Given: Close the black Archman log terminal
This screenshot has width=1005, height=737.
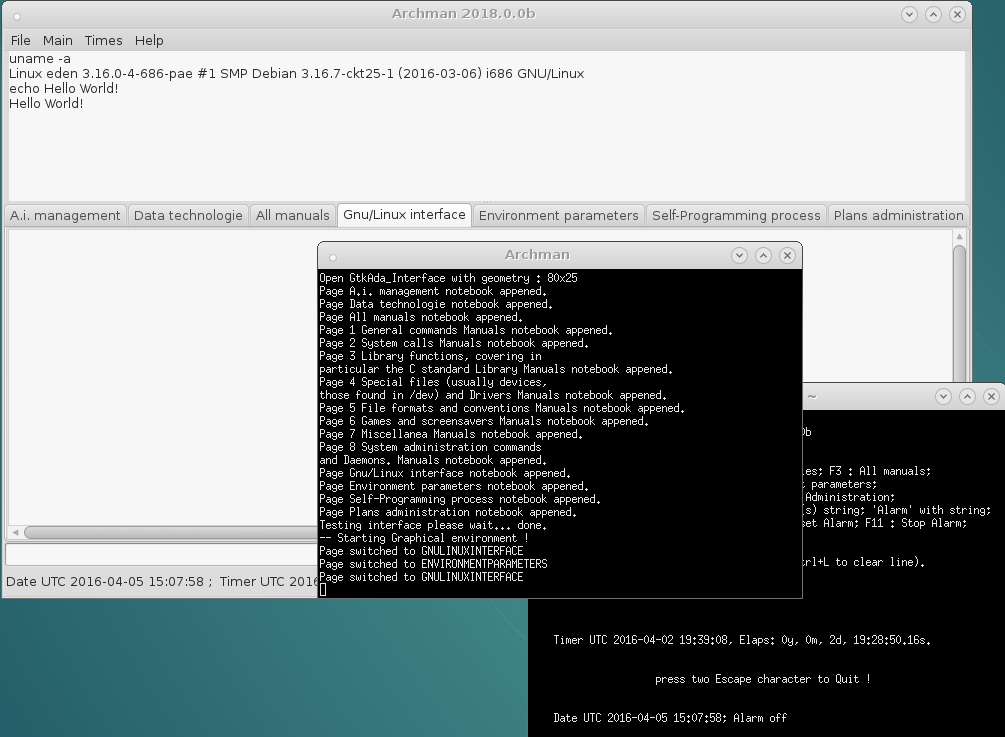Looking at the screenshot, I should pyautogui.click(x=787, y=255).
